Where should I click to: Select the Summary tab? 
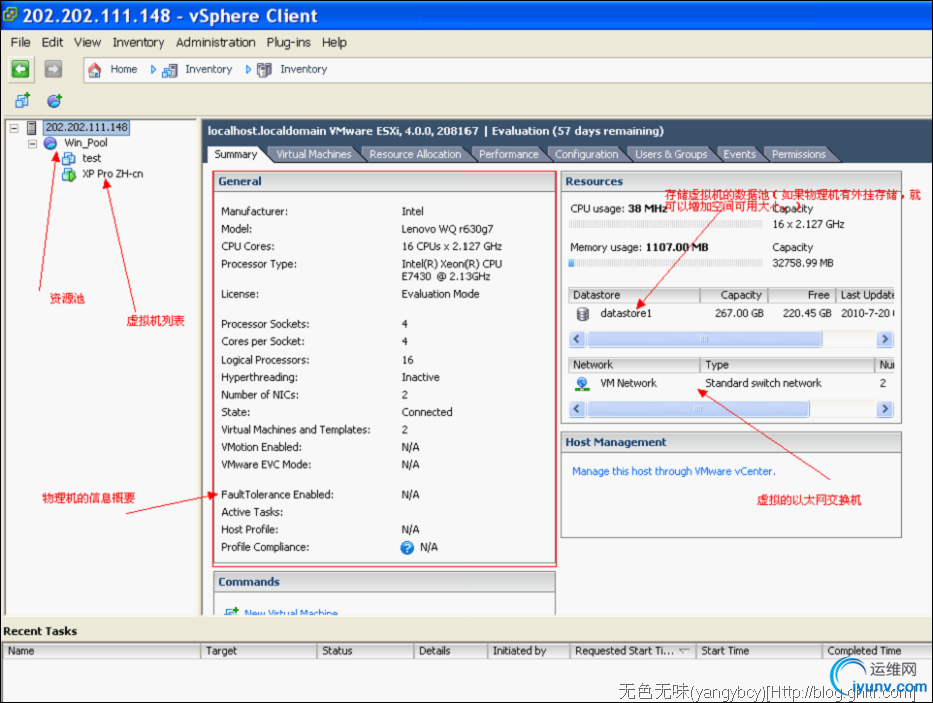click(x=236, y=154)
